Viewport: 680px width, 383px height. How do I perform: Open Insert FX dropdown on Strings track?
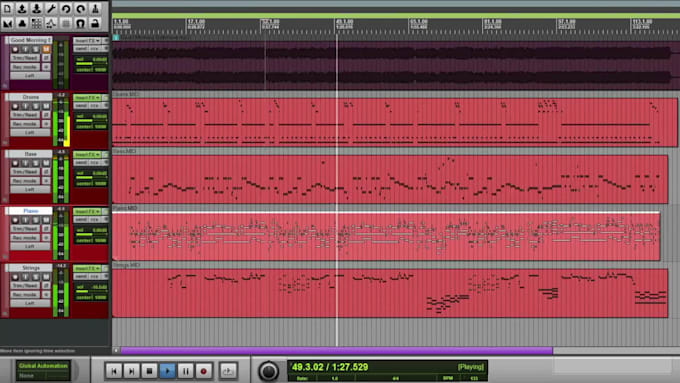click(x=87, y=268)
